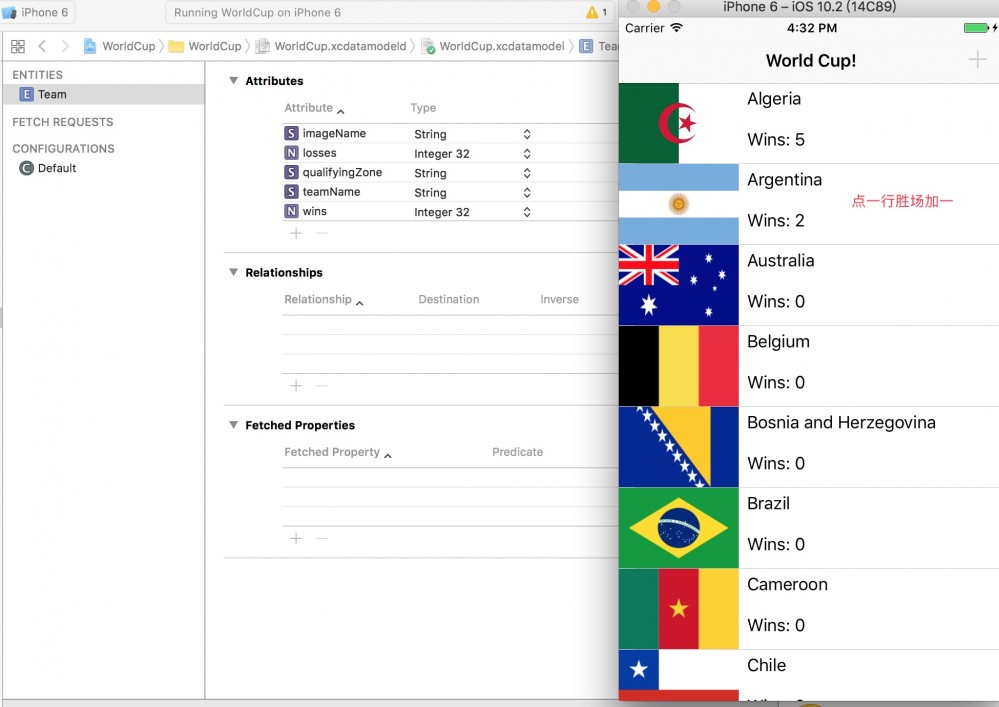Collapse the Relationships section
The height and width of the screenshot is (707, 999).
point(233,273)
